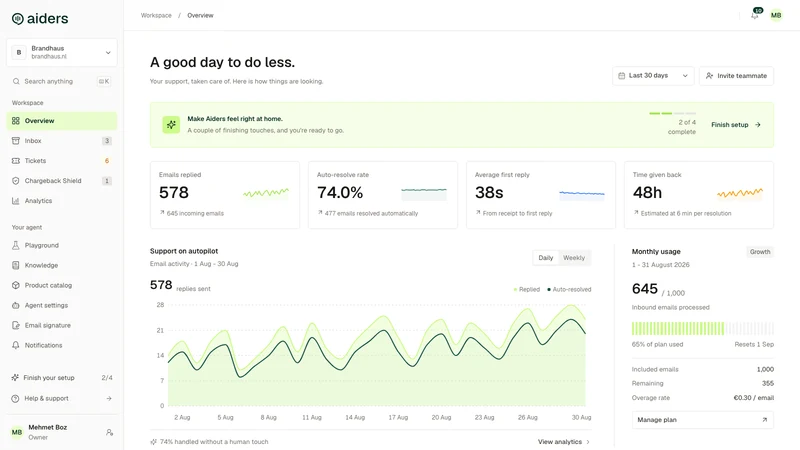
Task: Click the 'Overage rate' €0.30 / email value
Action: pos(754,398)
